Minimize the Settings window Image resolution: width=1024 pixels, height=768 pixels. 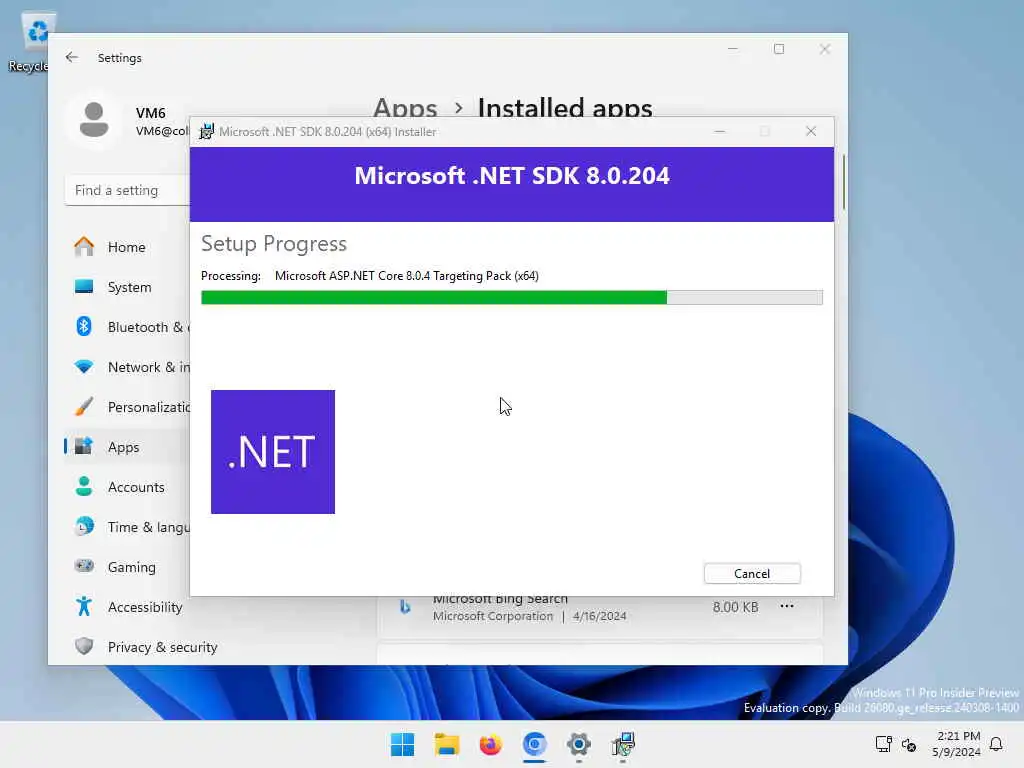[733, 49]
